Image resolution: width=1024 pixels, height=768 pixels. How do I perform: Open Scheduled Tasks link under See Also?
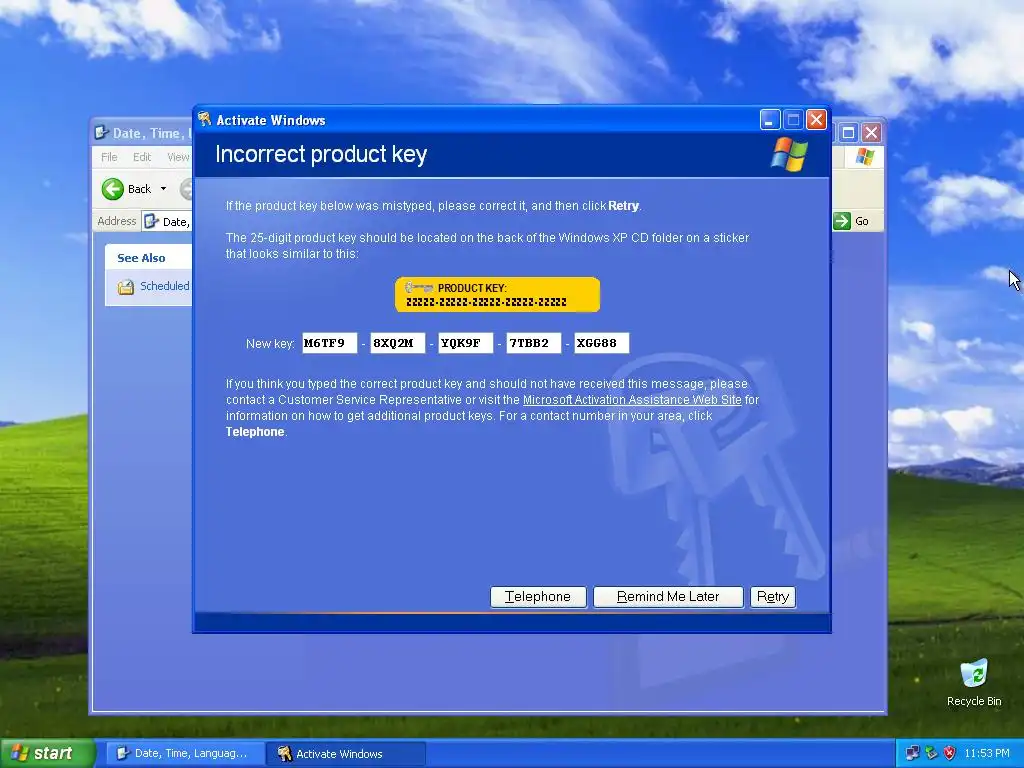pos(165,286)
